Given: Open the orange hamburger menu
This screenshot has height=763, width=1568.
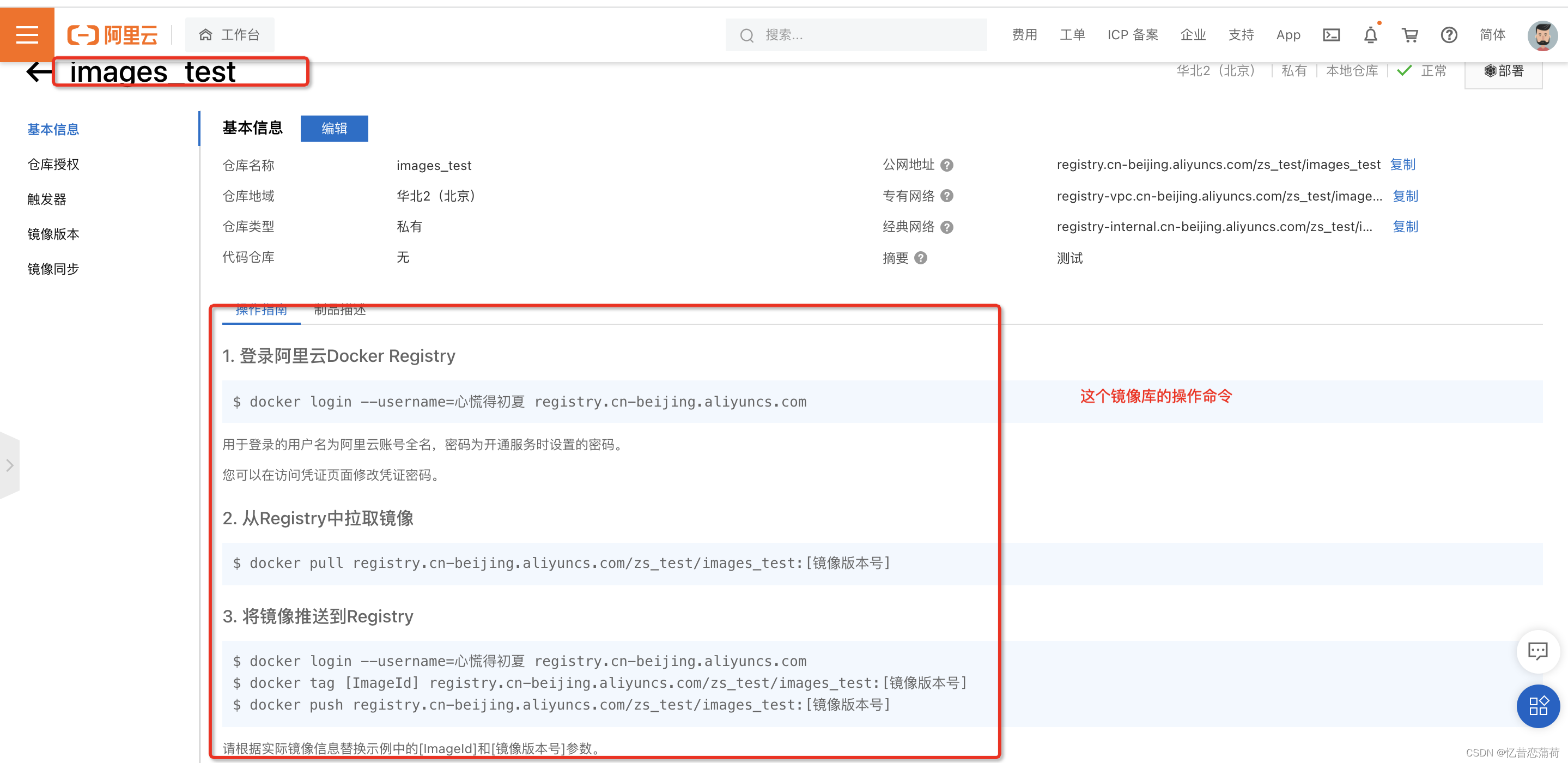Looking at the screenshot, I should coord(27,35).
